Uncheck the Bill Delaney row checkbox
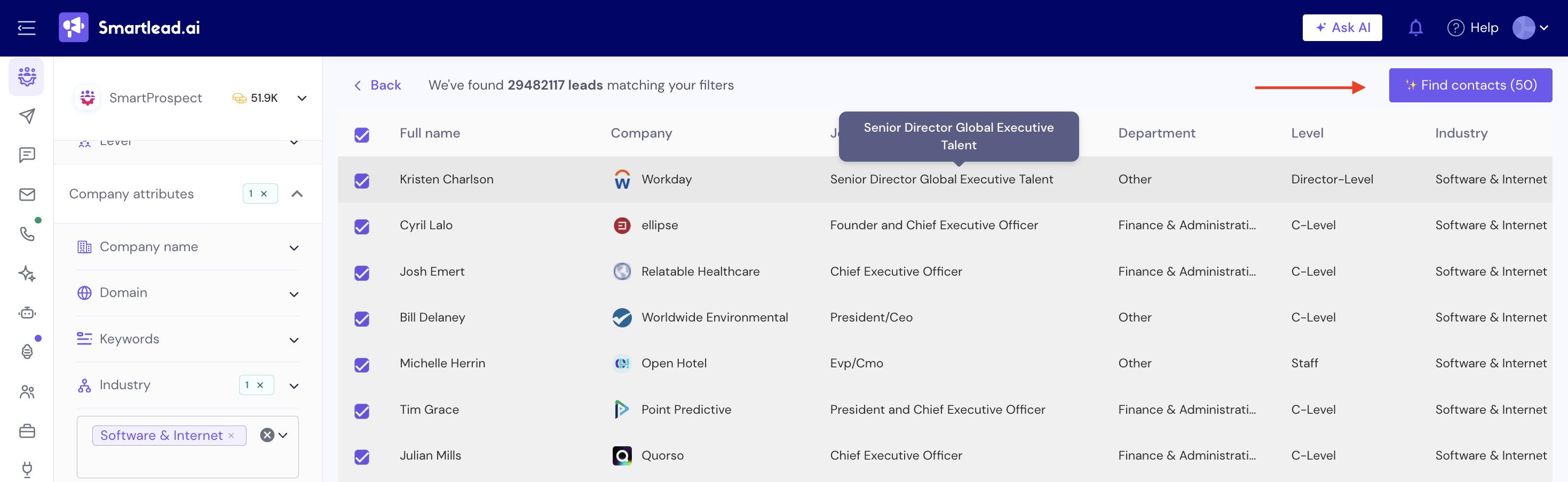1568x482 pixels. [361, 319]
